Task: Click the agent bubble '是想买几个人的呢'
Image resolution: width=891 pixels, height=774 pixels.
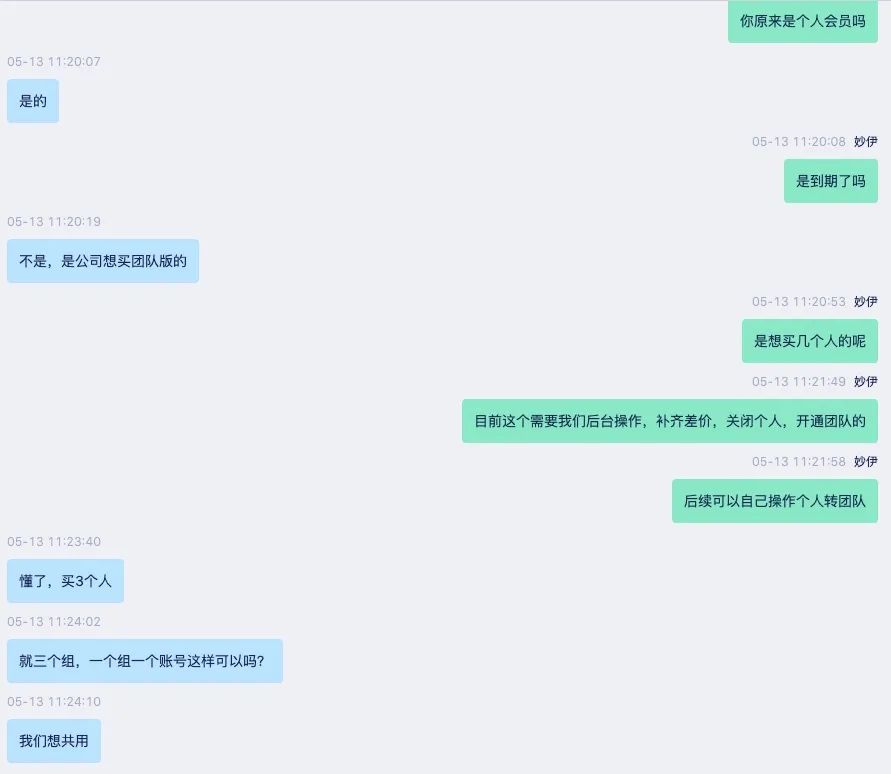Action: click(x=810, y=341)
